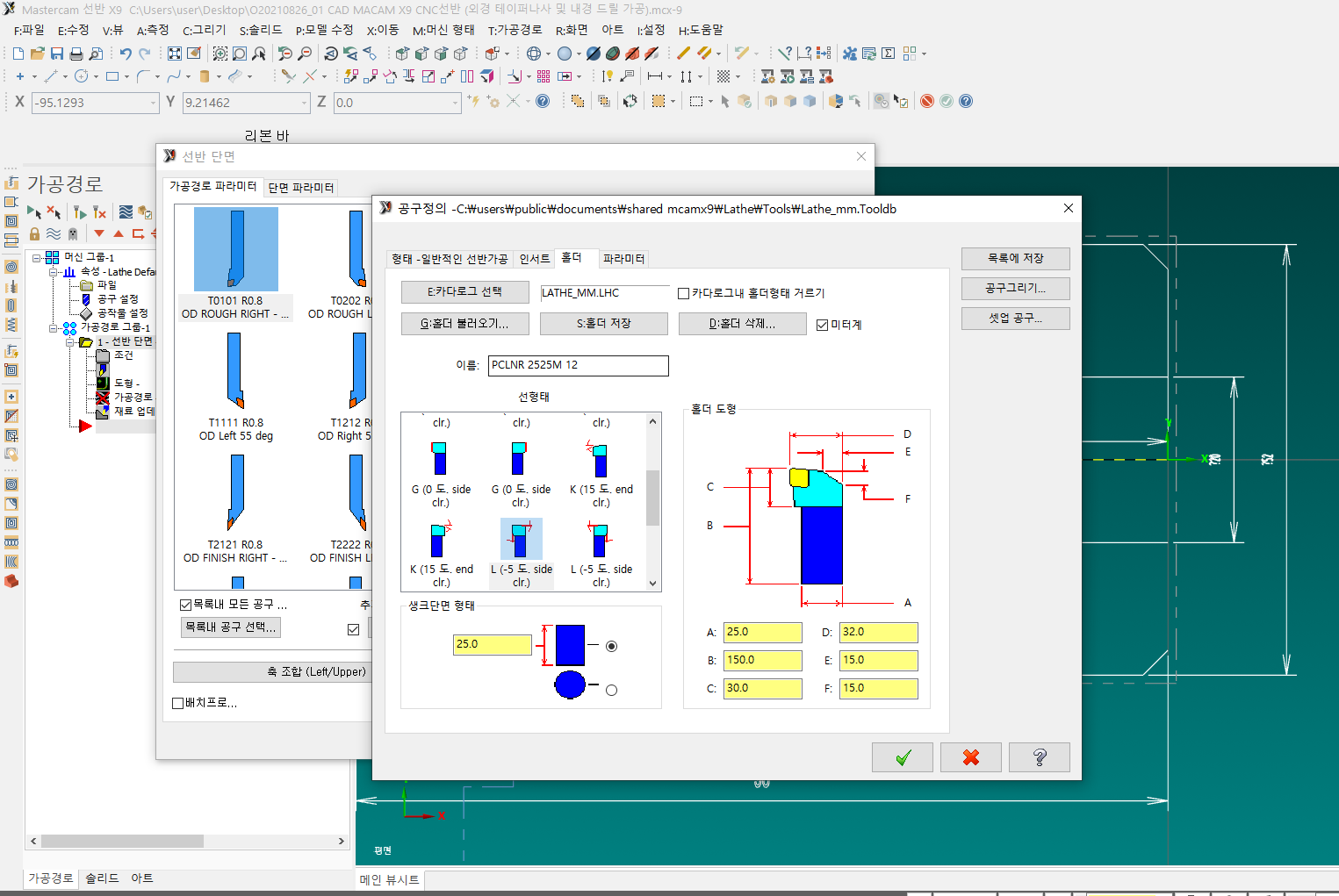Click the holder name field PCLNR 2525M 12
The image size is (1339, 896).
click(x=579, y=366)
